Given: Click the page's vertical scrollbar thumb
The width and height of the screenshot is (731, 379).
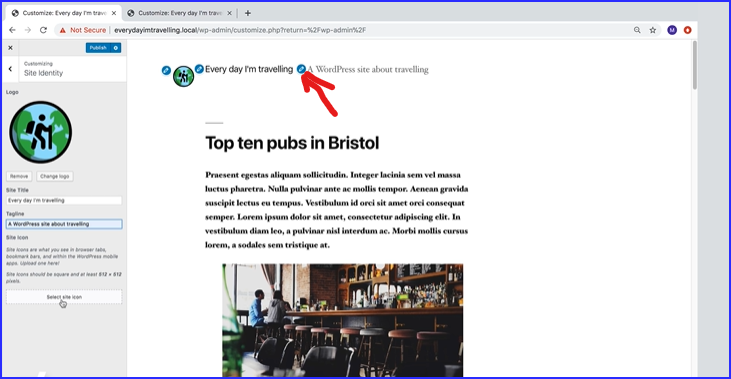Looking at the screenshot, I should click(695, 65).
